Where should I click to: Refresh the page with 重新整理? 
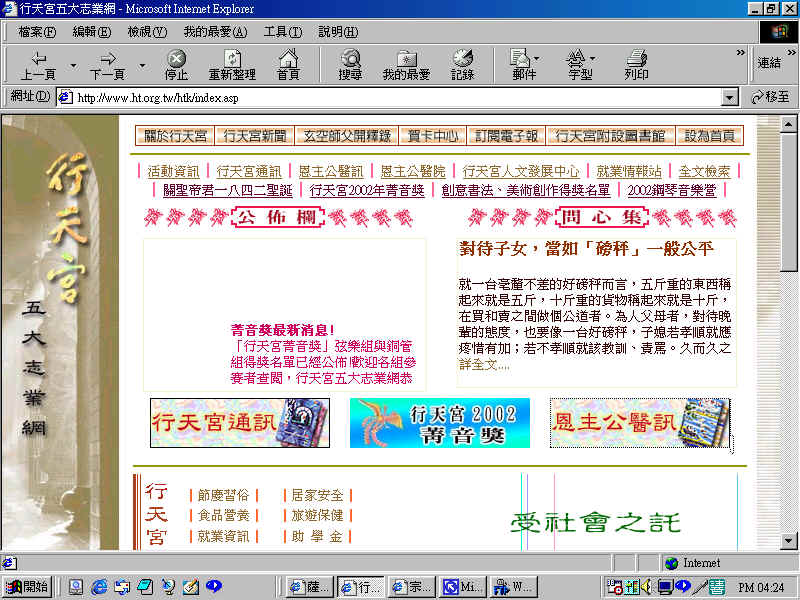[x=232, y=65]
